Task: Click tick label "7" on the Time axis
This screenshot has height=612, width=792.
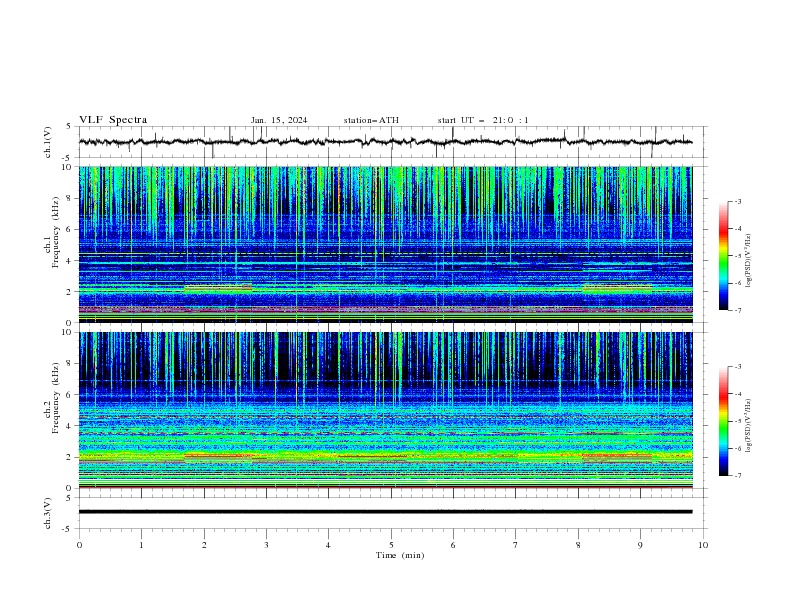Action: [x=516, y=545]
